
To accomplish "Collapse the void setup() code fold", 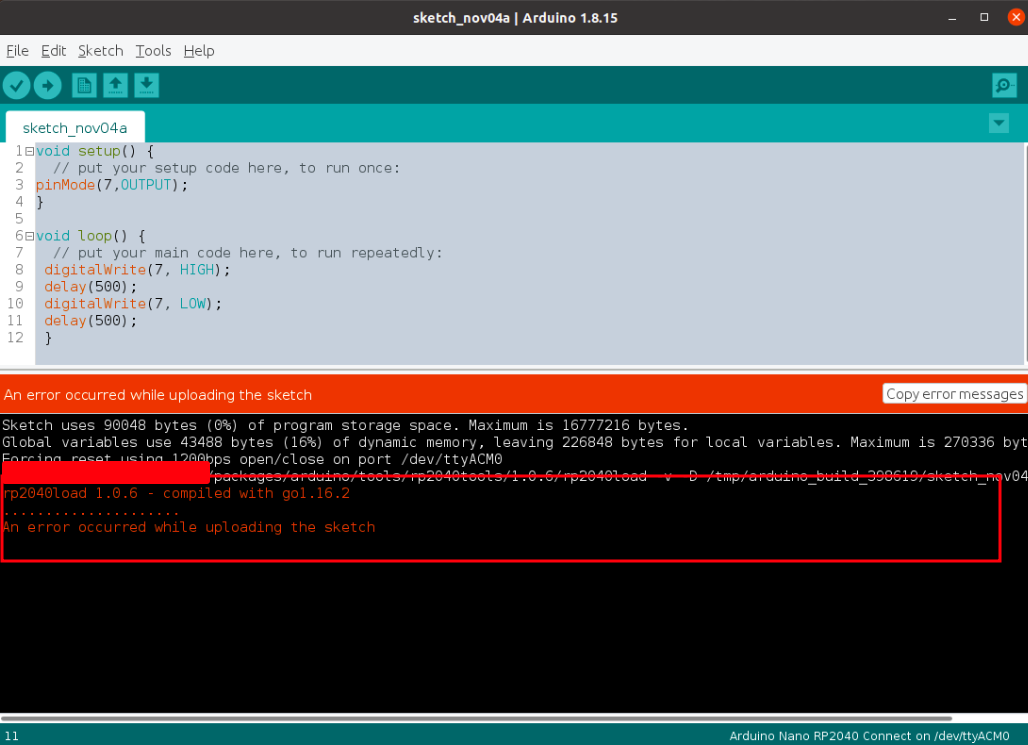I will pyautogui.click(x=29, y=151).
